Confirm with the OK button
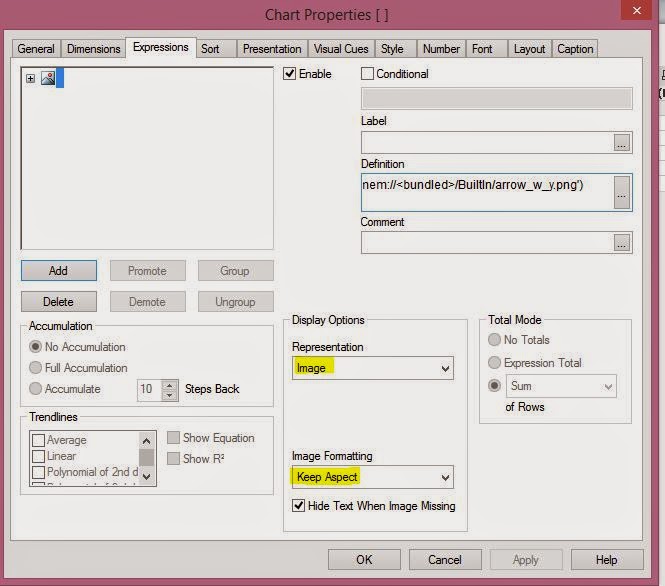Image resolution: width=665 pixels, height=586 pixels. click(364, 560)
